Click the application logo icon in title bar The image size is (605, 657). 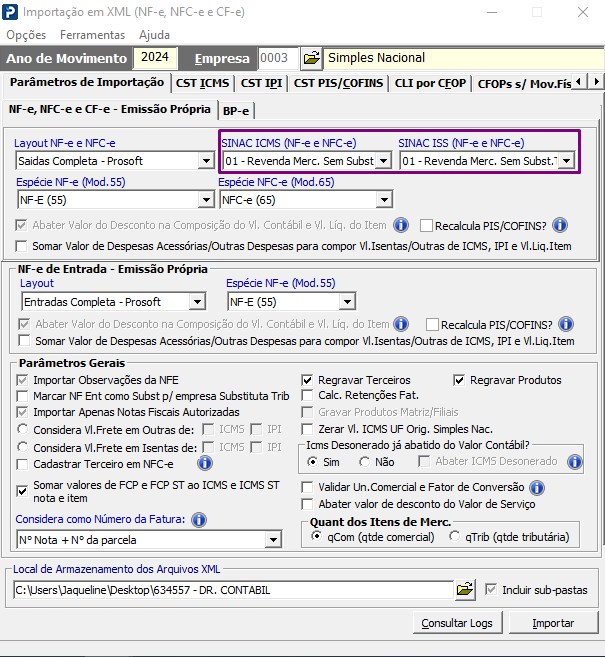(x=12, y=12)
